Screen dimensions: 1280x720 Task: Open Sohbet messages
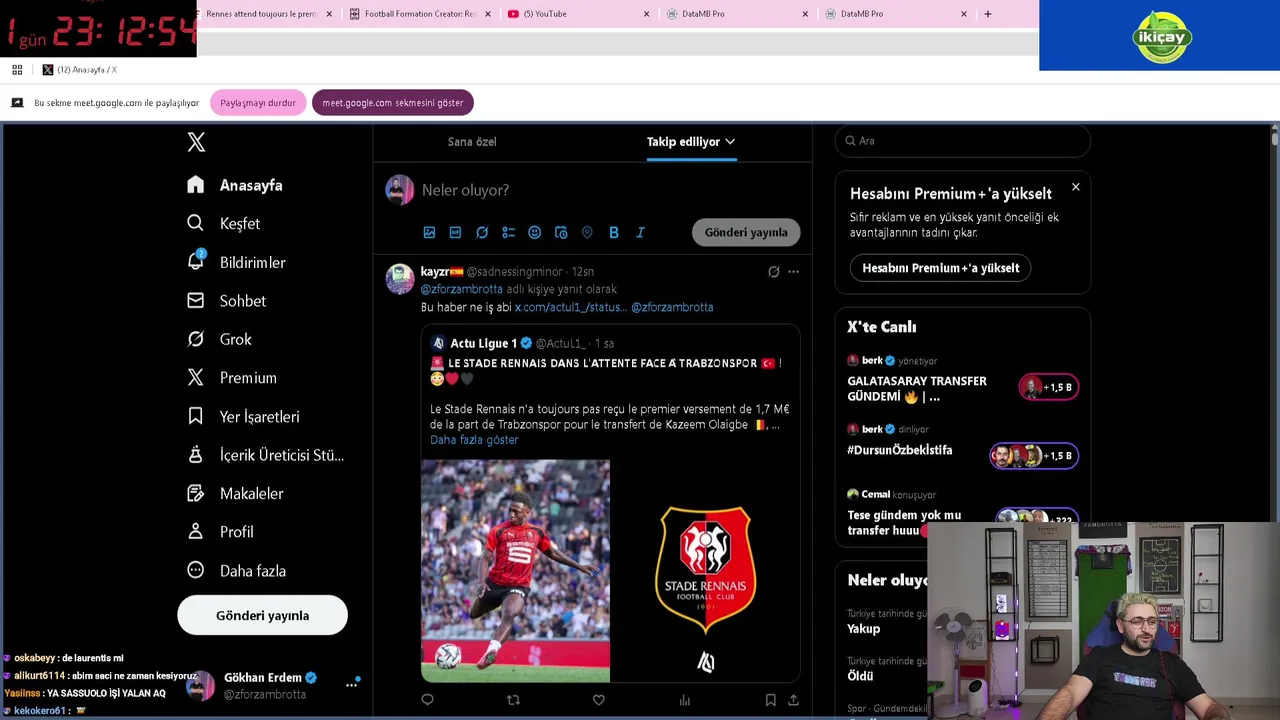(227, 301)
